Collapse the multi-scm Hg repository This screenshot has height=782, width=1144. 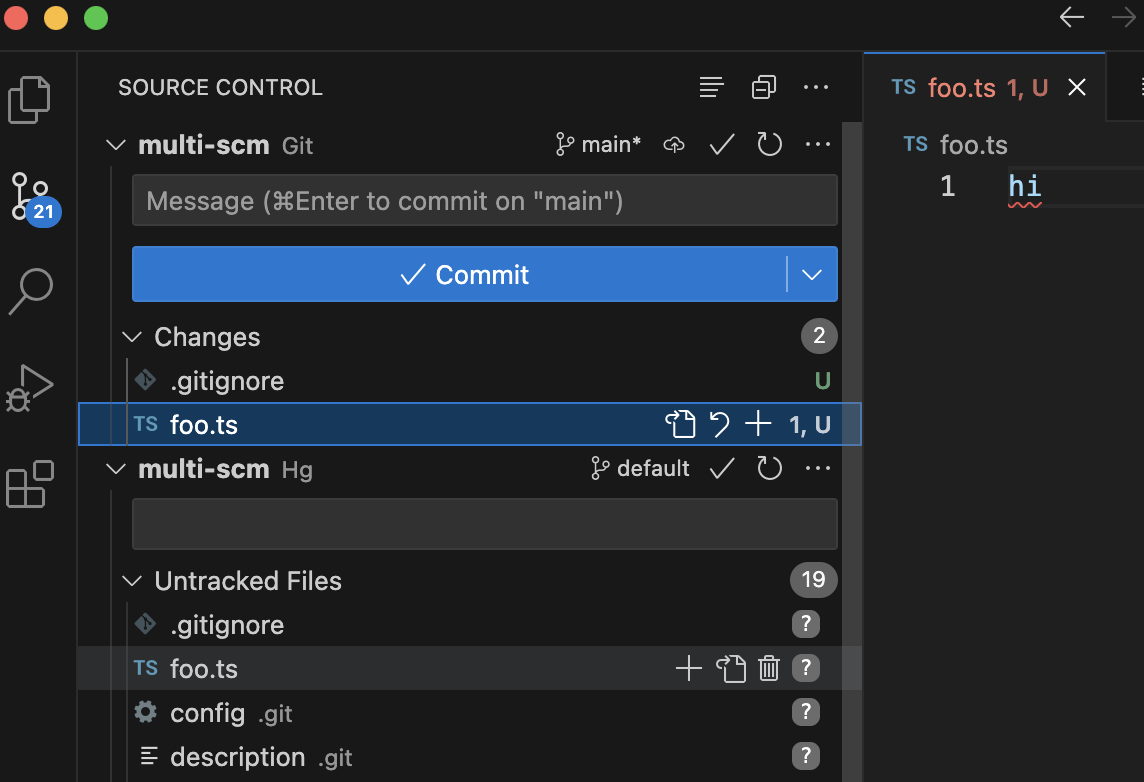coord(116,468)
